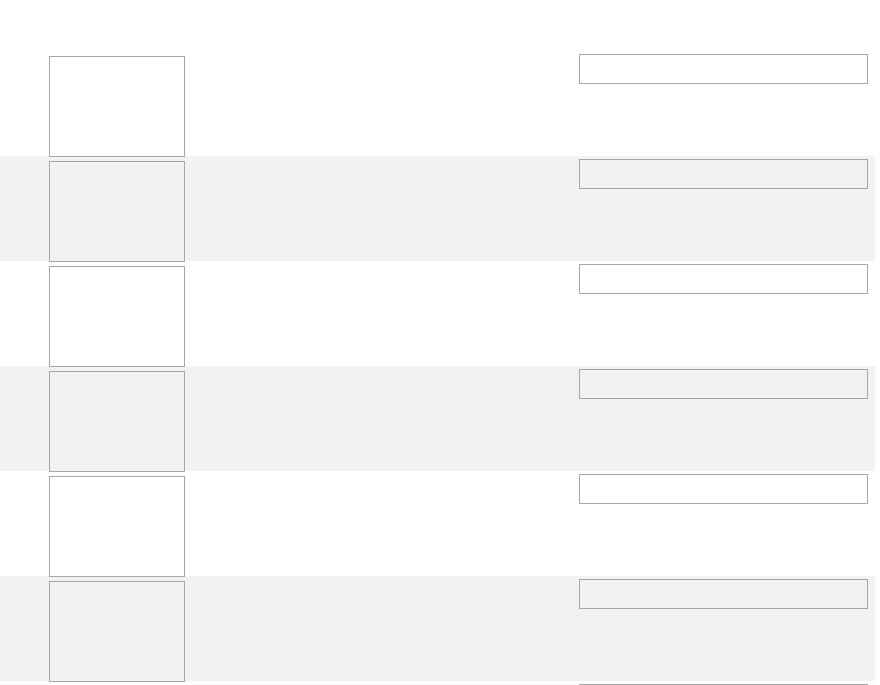The width and height of the screenshot is (880, 685).
Task: Click the third row's empty middle area
Action: click(380, 316)
